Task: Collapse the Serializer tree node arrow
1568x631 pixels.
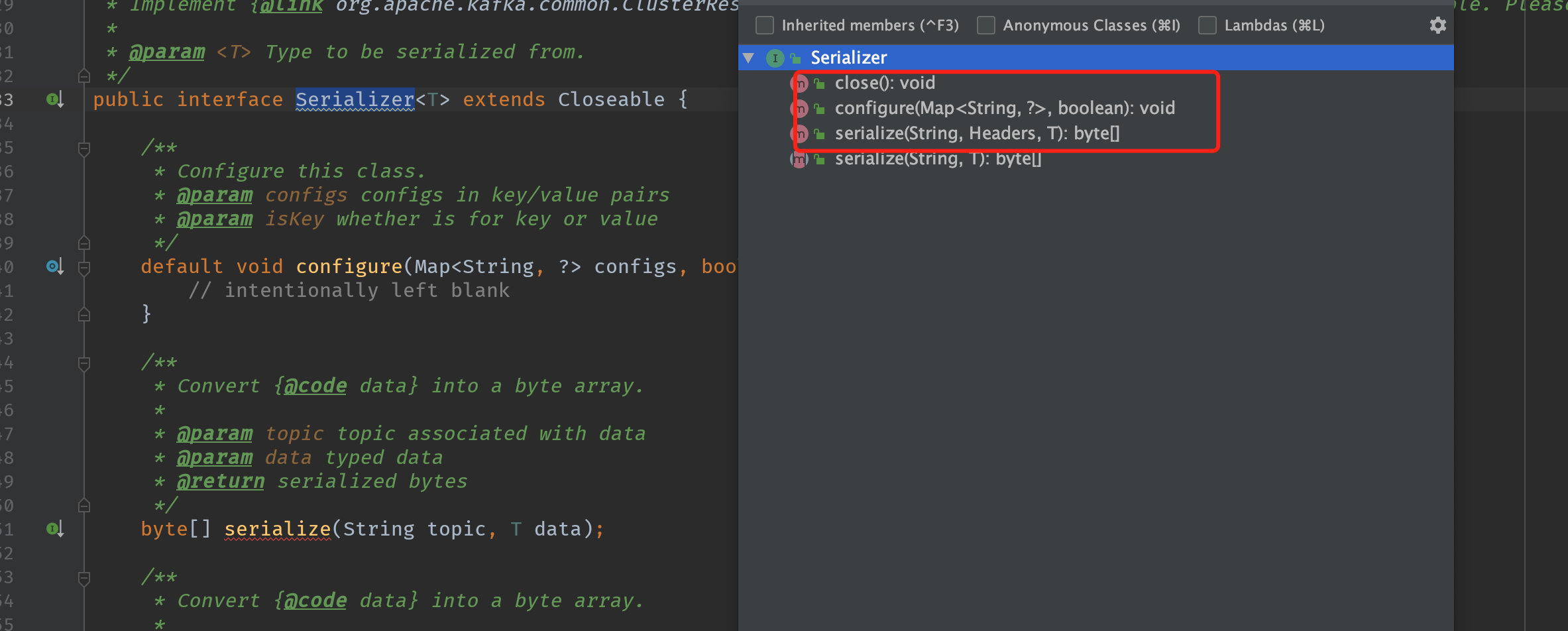Action: pos(749,58)
